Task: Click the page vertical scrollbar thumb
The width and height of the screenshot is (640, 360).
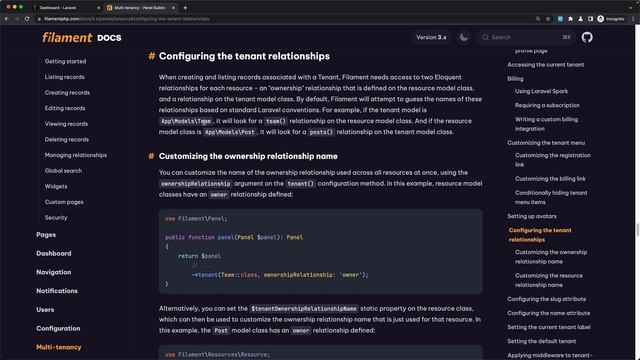Action: [637, 230]
